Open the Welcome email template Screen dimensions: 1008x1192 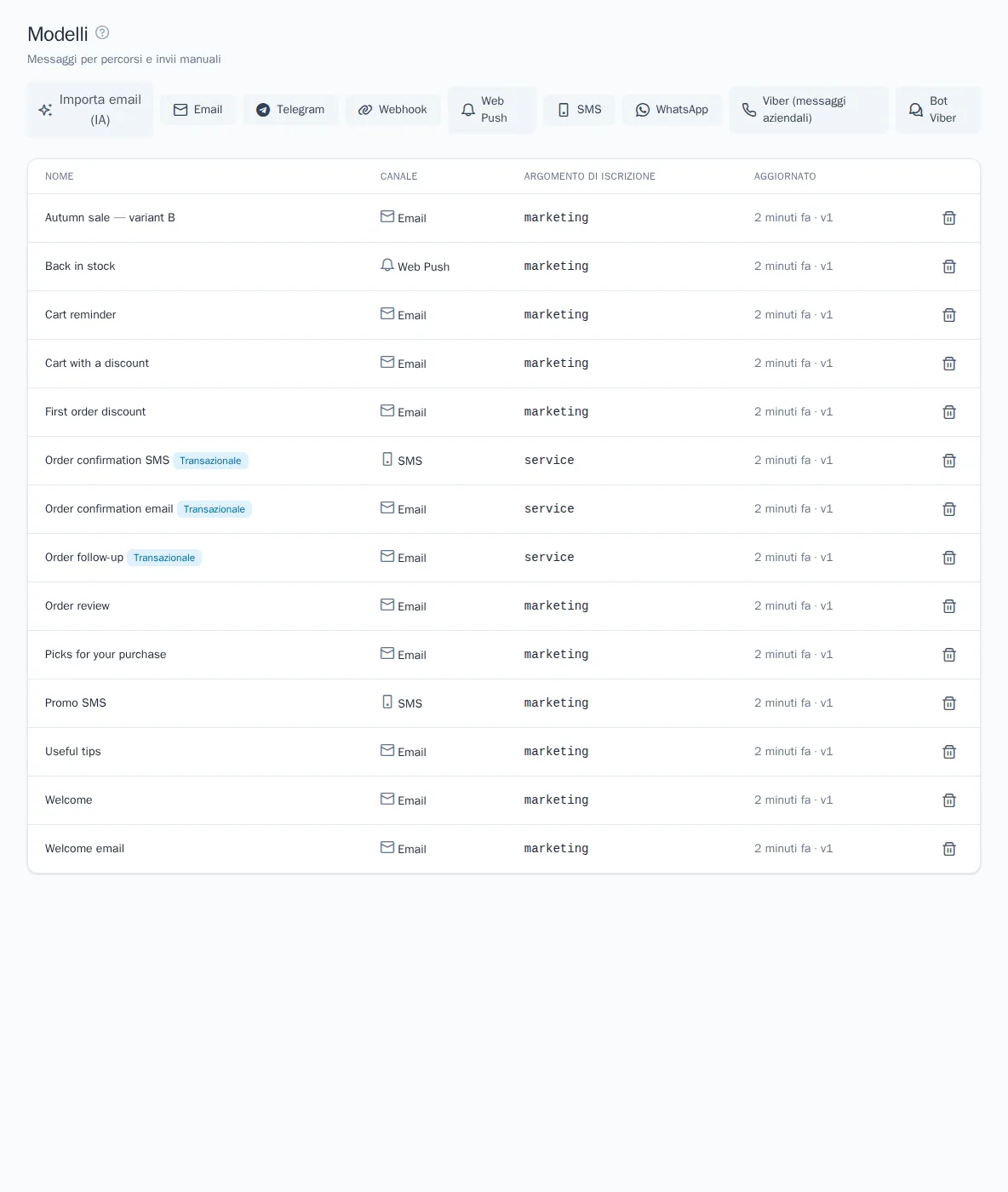coord(84,849)
